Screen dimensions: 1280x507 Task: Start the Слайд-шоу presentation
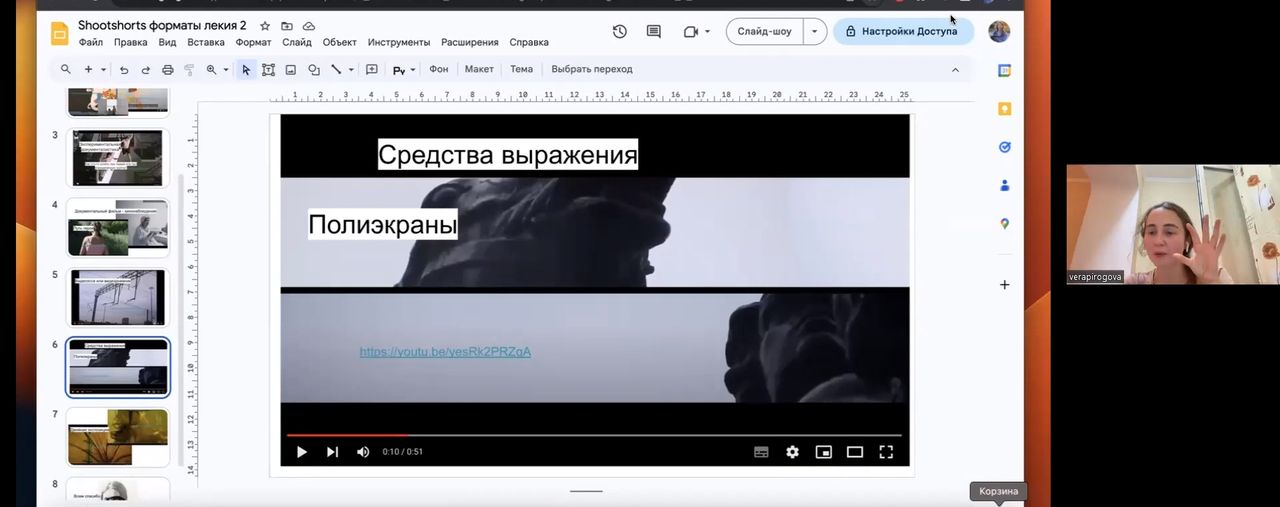click(x=765, y=31)
